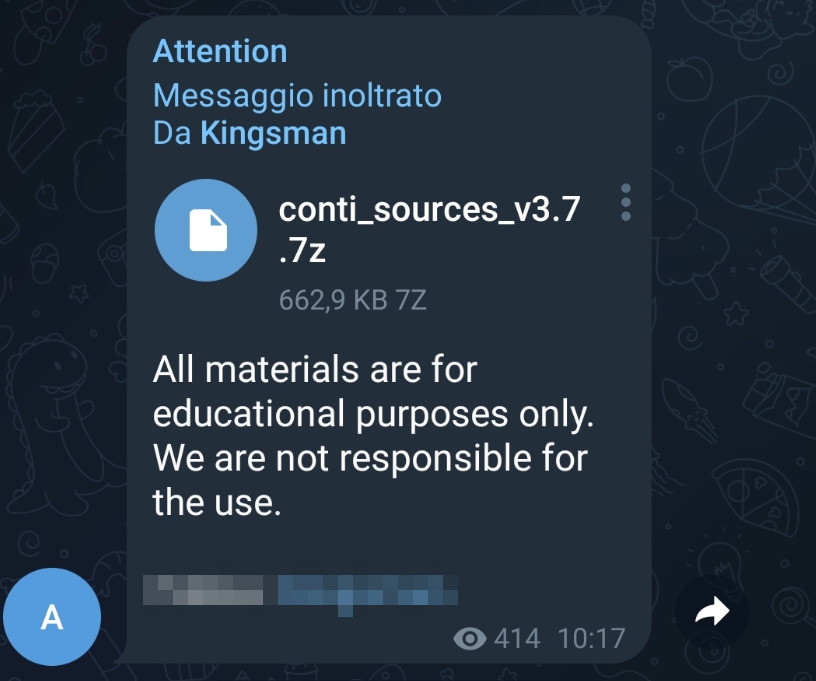
Task: Open the Kingsman forwarded source
Action: tap(274, 133)
